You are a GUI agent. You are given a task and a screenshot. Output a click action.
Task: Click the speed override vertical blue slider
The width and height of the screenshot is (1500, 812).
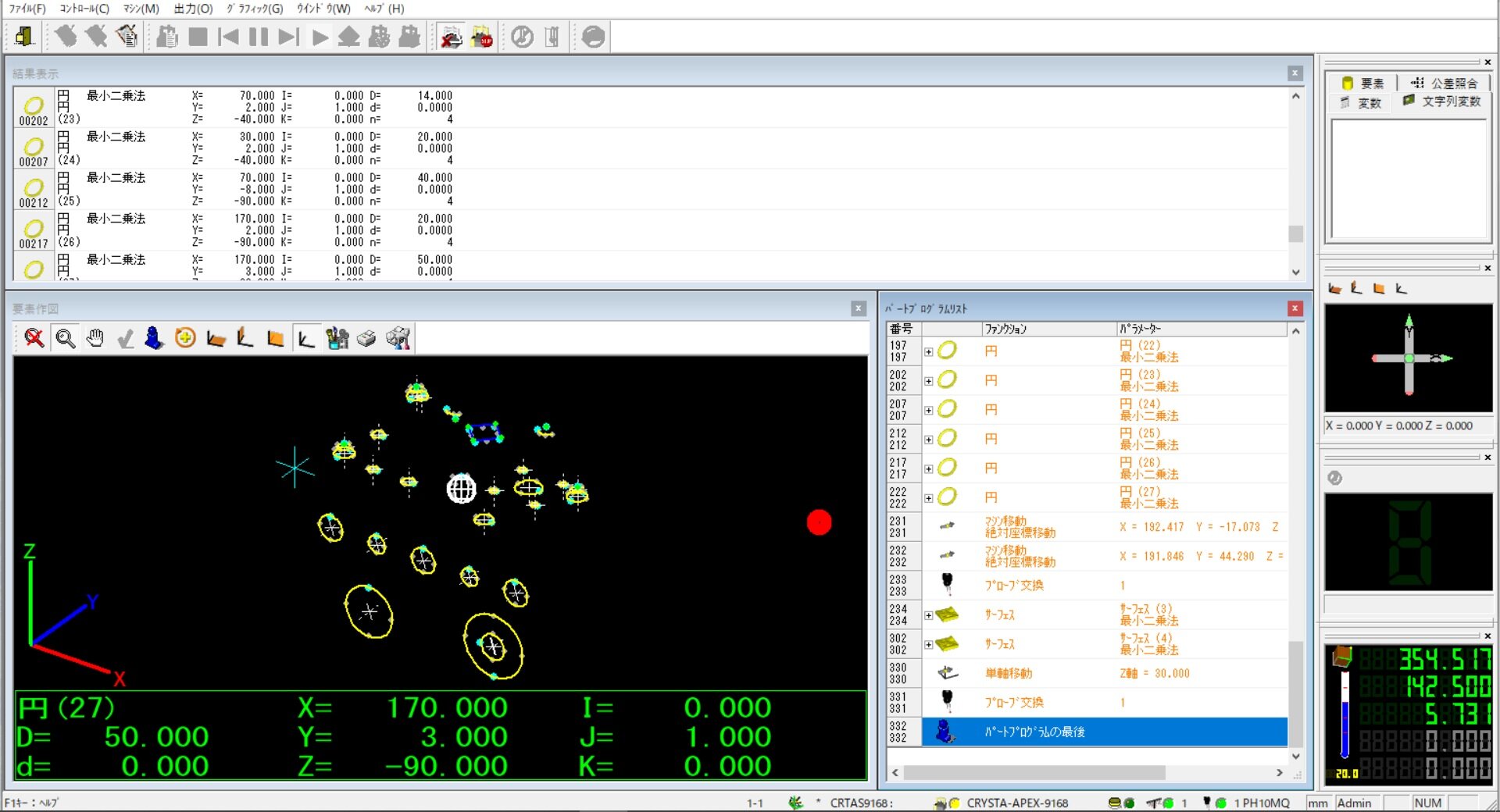tap(1345, 714)
